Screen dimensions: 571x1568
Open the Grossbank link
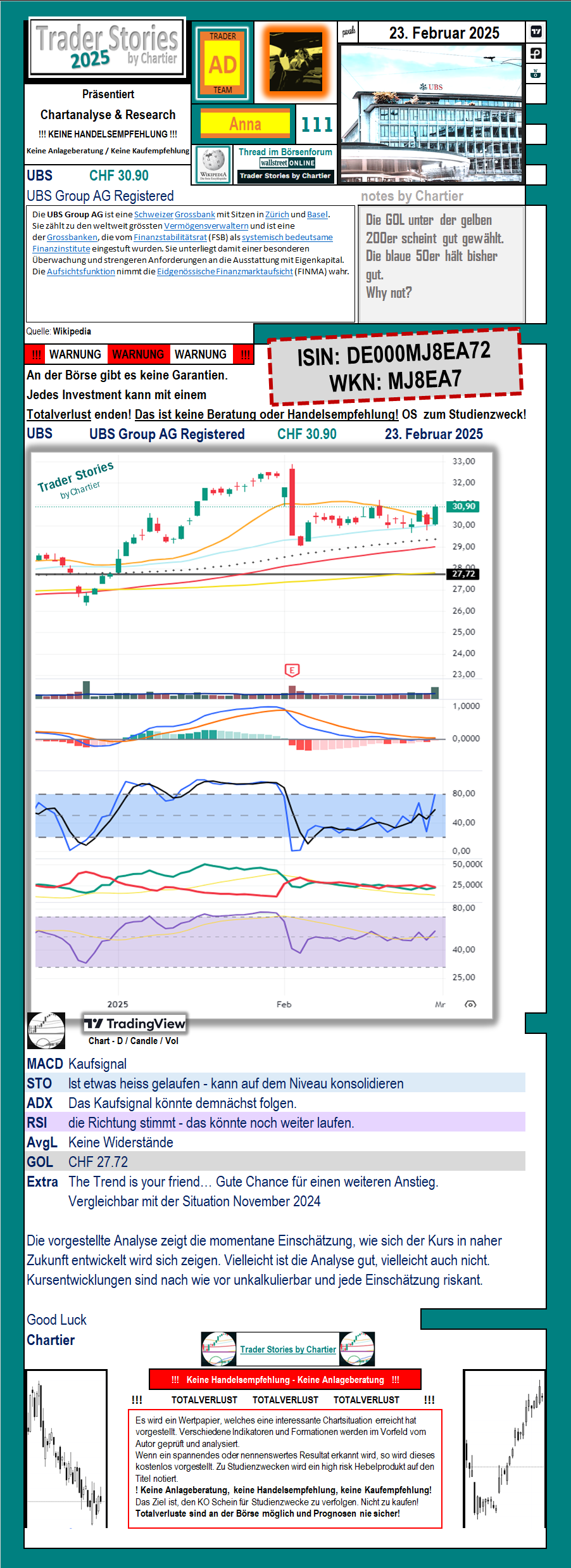point(195,215)
